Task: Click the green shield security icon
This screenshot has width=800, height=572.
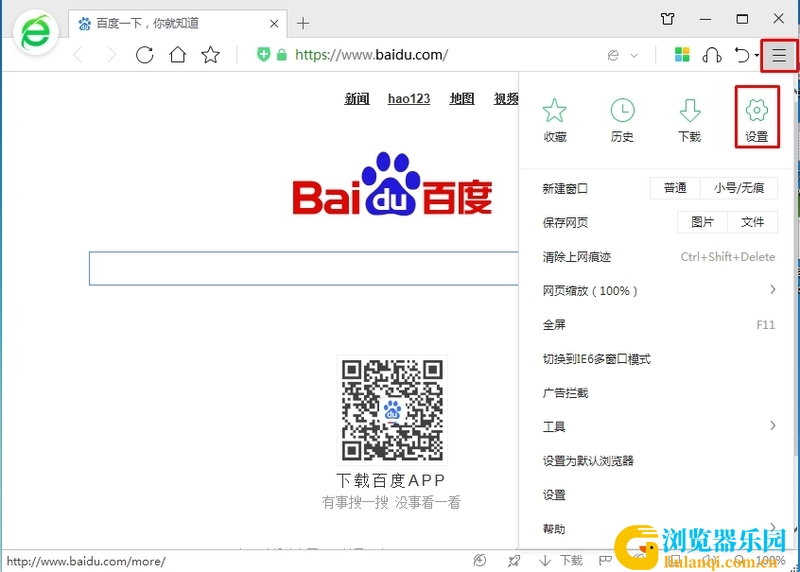Action: pyautogui.click(x=263, y=54)
